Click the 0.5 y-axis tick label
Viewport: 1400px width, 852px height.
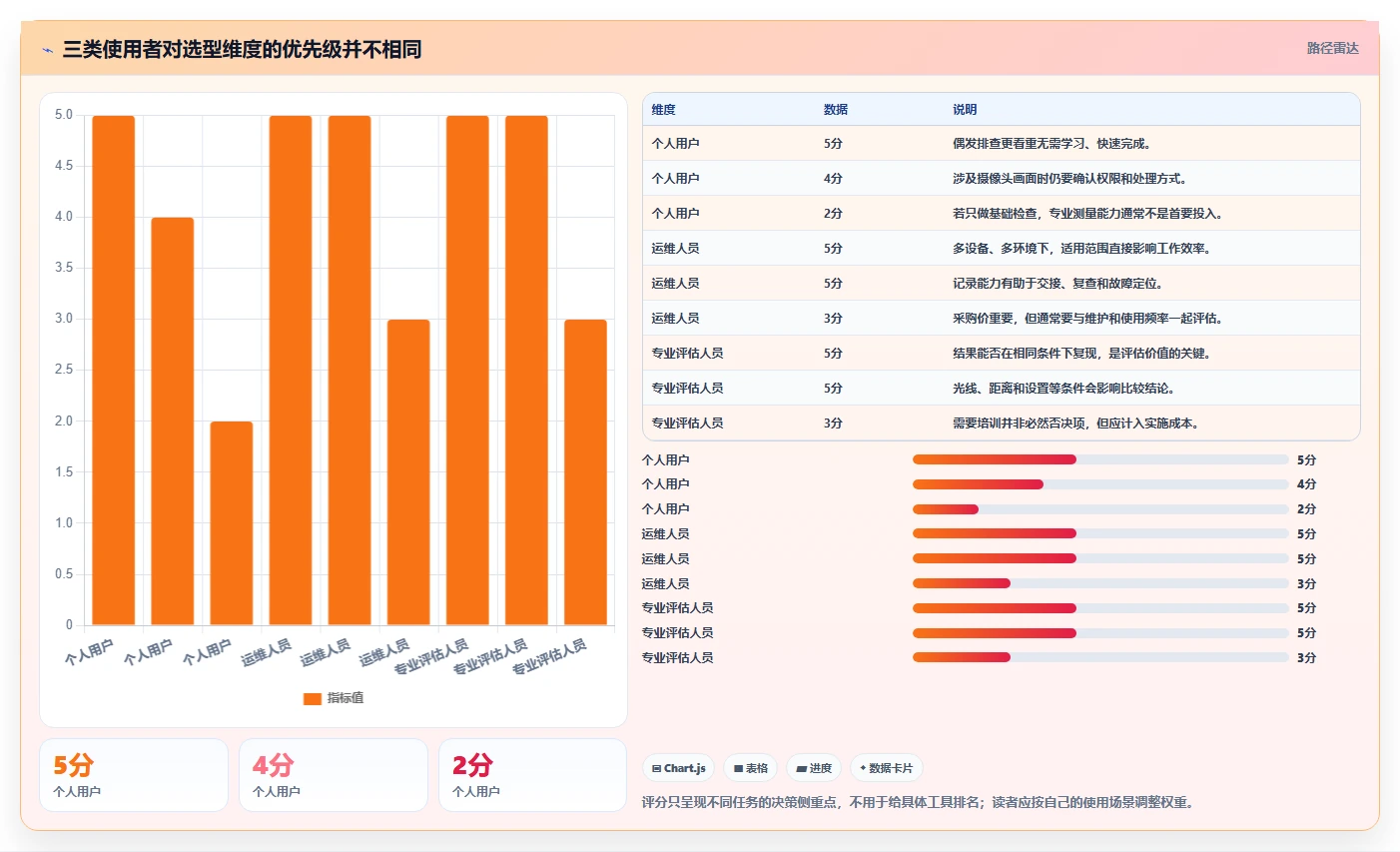[64, 574]
